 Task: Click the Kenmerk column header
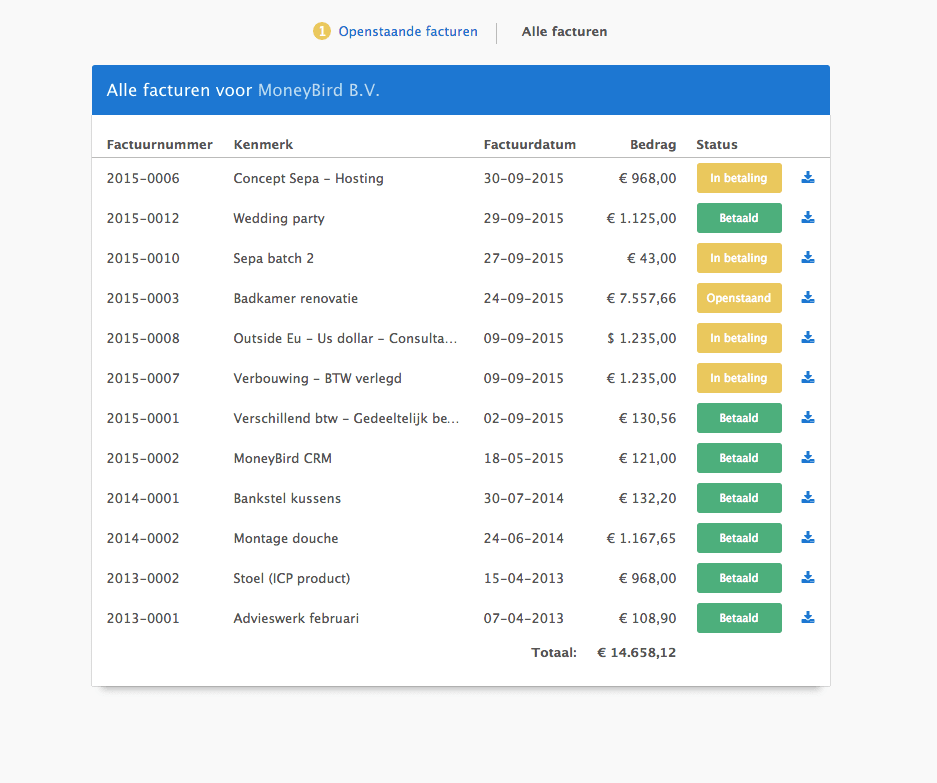(264, 145)
